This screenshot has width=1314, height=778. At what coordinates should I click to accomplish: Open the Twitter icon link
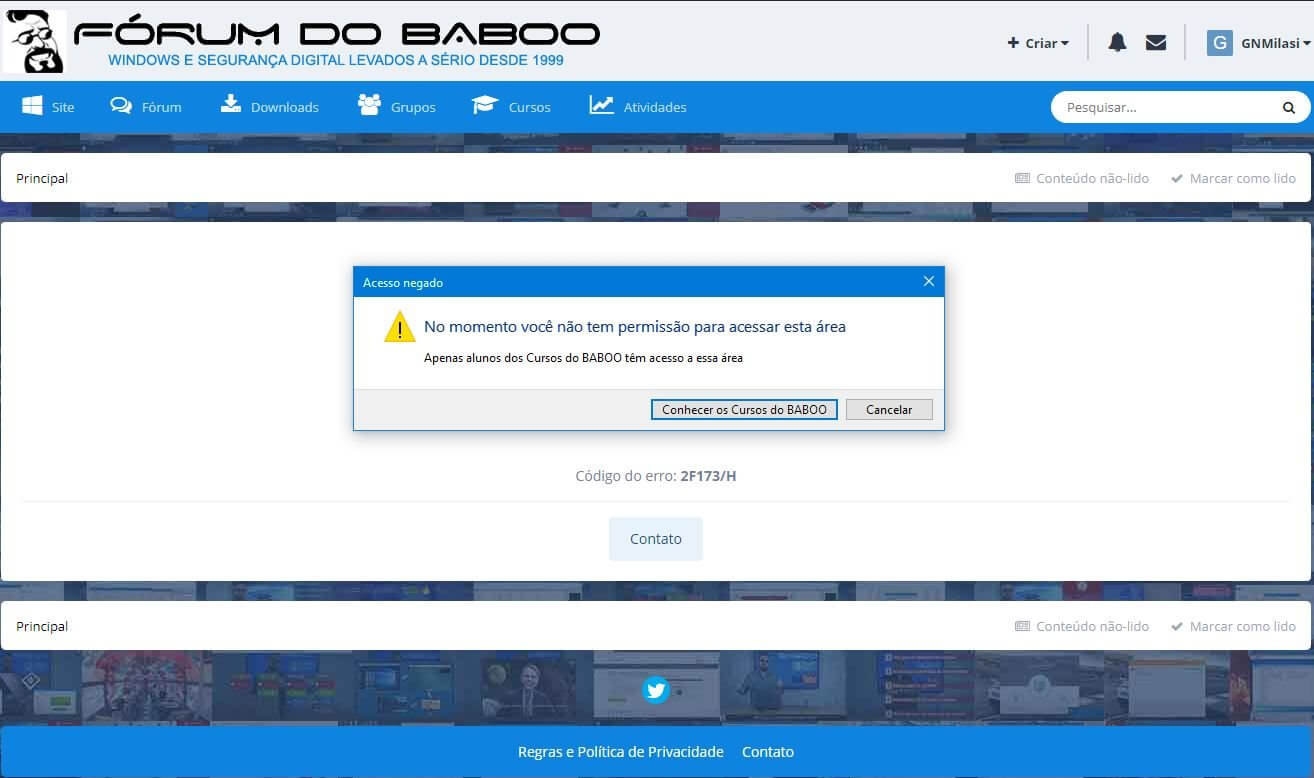pyautogui.click(x=656, y=689)
